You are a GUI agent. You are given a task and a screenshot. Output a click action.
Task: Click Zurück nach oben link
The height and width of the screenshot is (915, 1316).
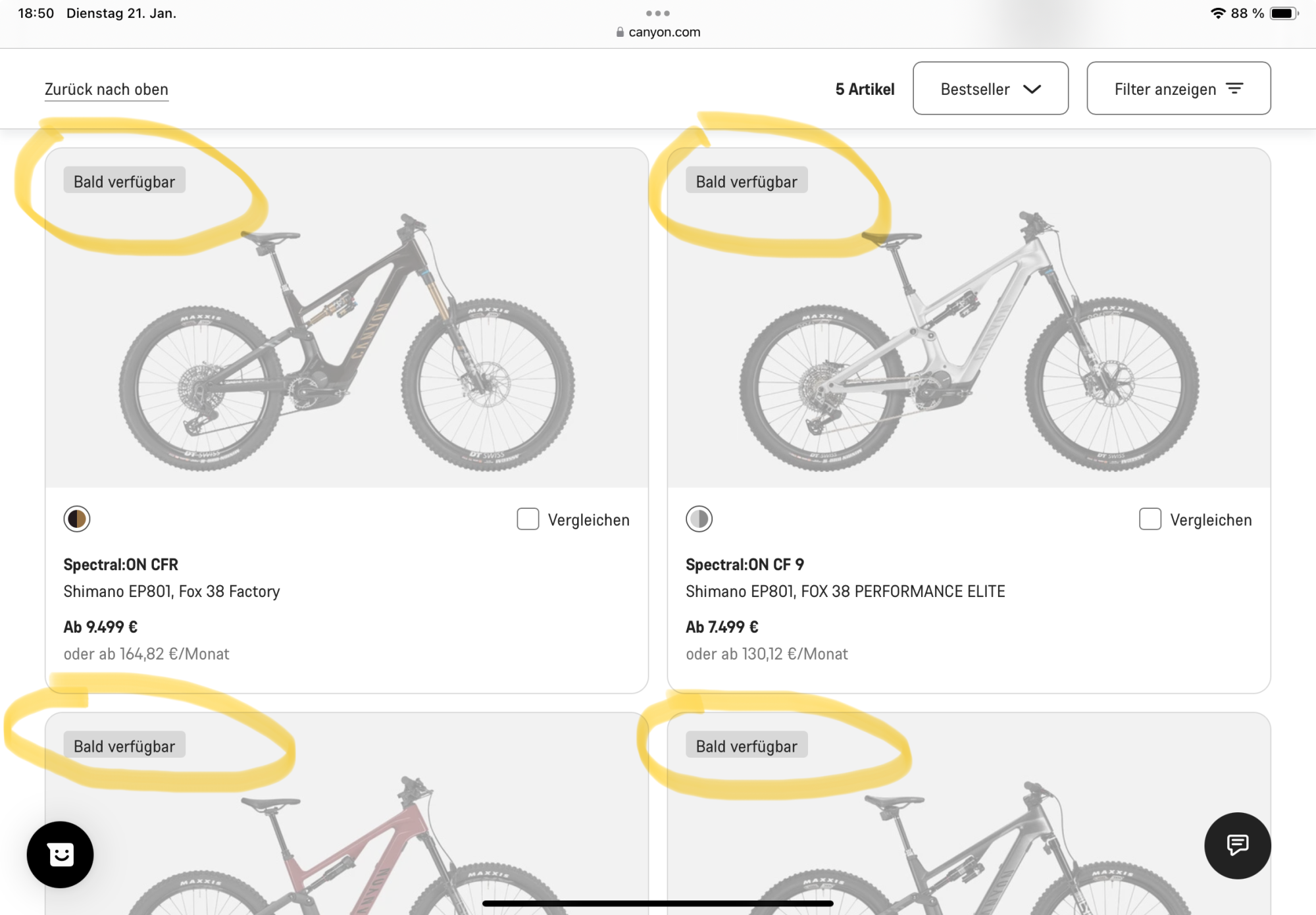pyautogui.click(x=107, y=90)
